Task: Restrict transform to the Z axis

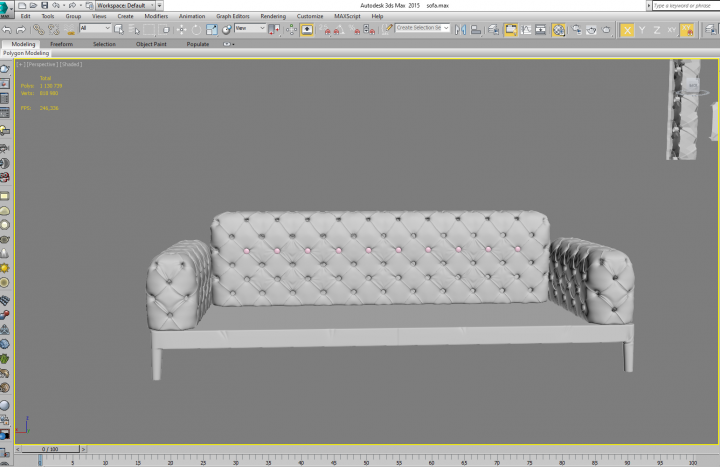Action: 657,30
